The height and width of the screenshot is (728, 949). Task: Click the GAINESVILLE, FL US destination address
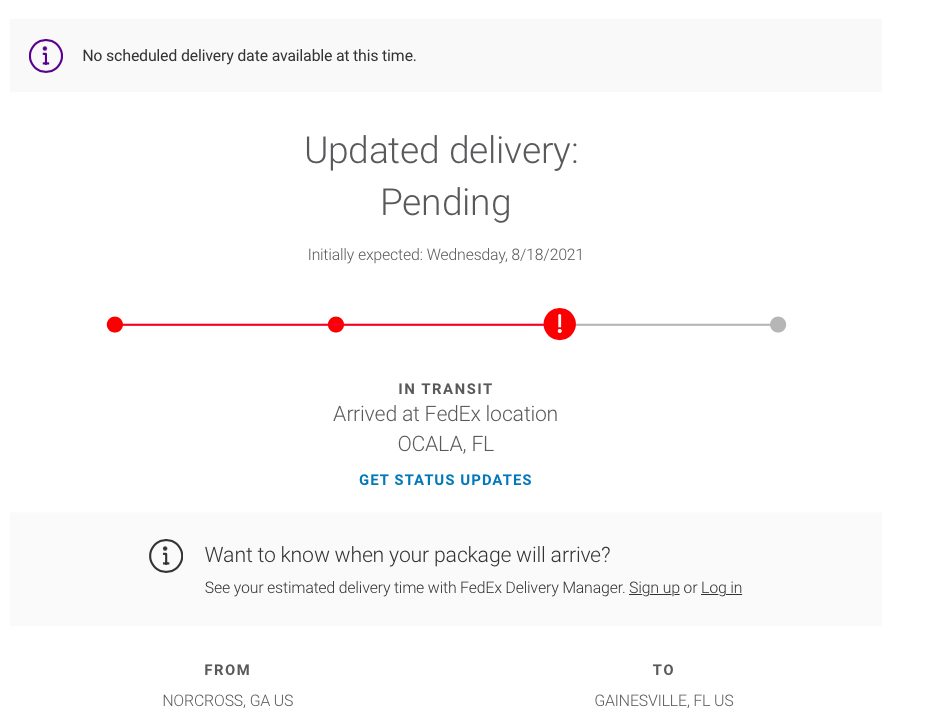click(x=664, y=701)
